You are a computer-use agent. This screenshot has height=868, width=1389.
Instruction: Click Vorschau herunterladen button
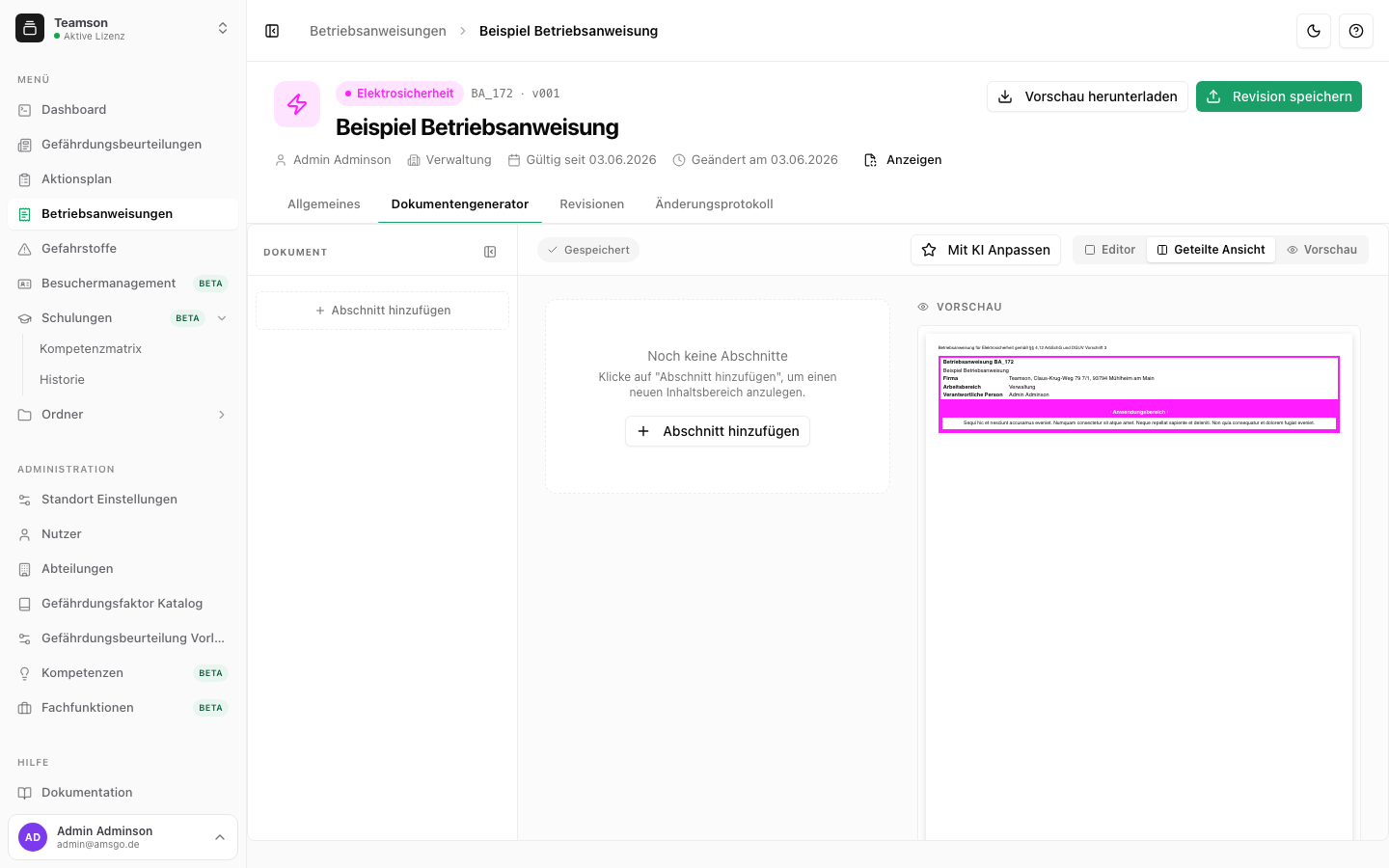point(1087,96)
